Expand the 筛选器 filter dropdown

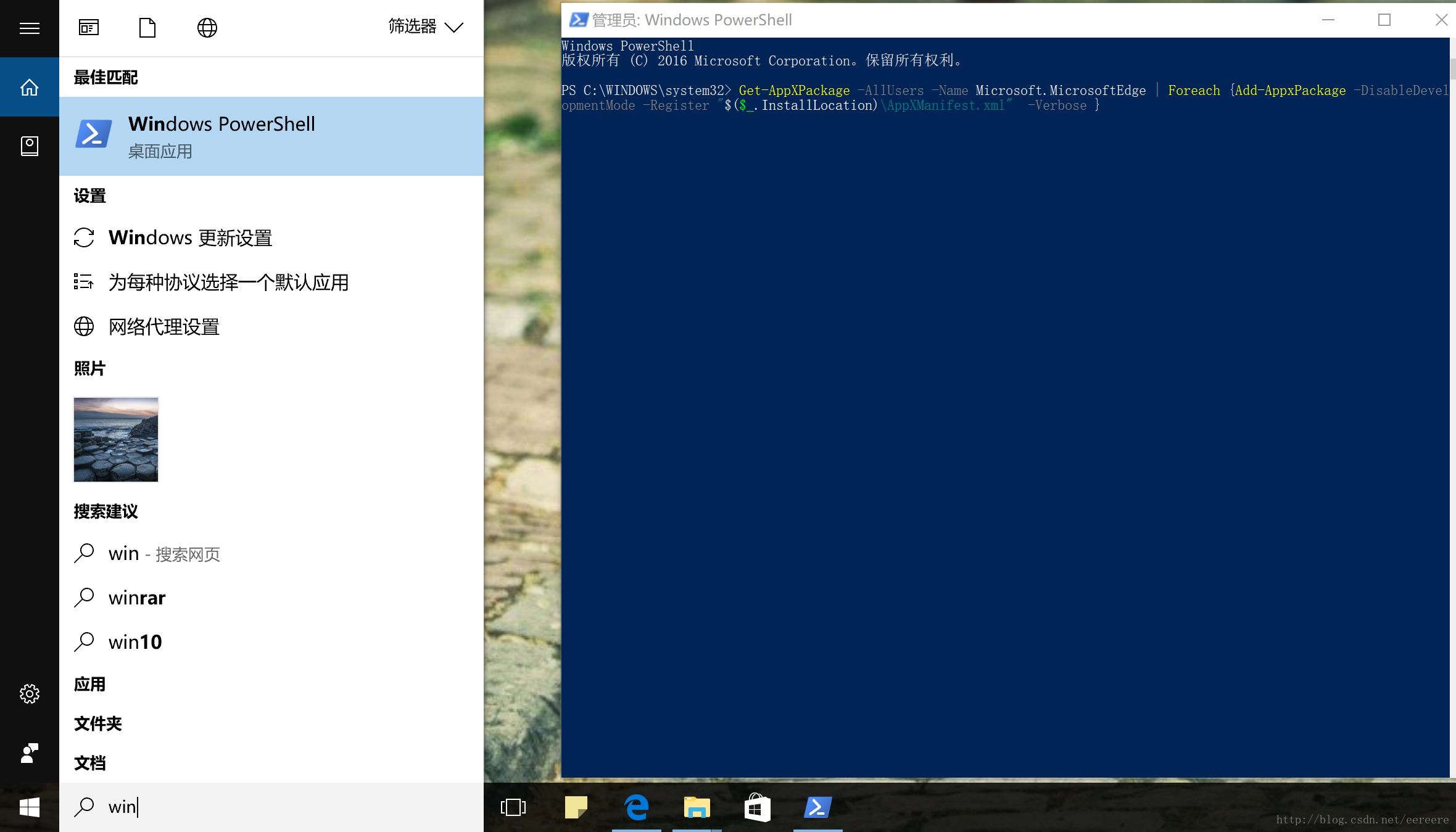click(426, 27)
